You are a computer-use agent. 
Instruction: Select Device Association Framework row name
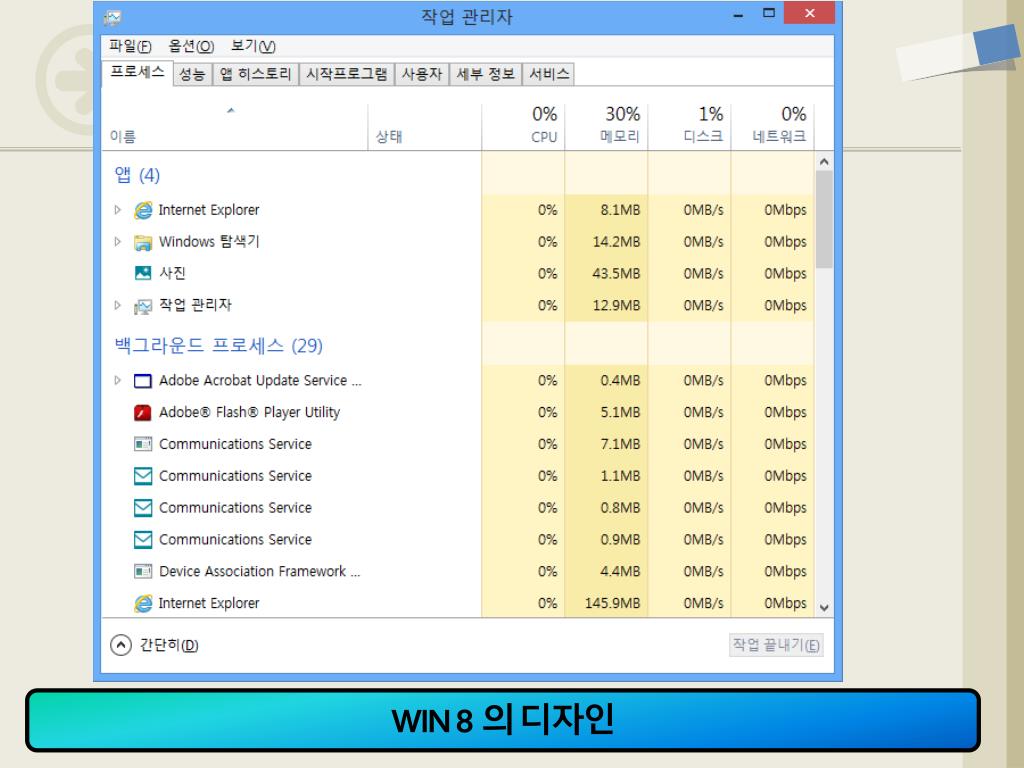pyautogui.click(x=259, y=571)
